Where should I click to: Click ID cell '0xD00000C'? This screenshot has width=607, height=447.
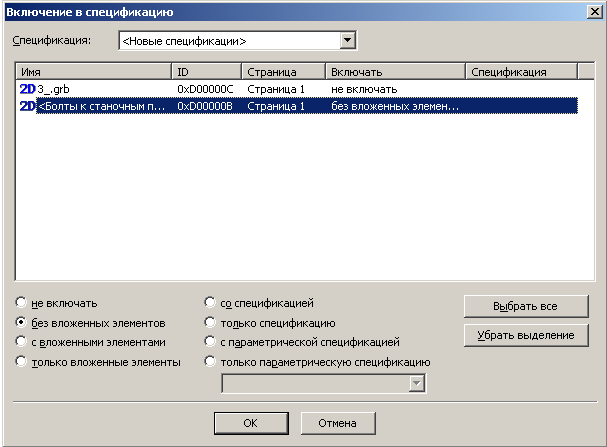[205, 89]
